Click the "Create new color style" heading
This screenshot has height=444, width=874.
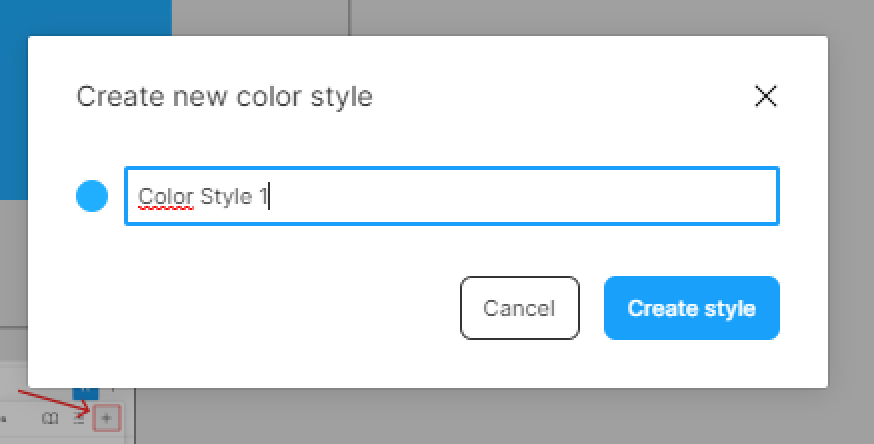(x=224, y=97)
